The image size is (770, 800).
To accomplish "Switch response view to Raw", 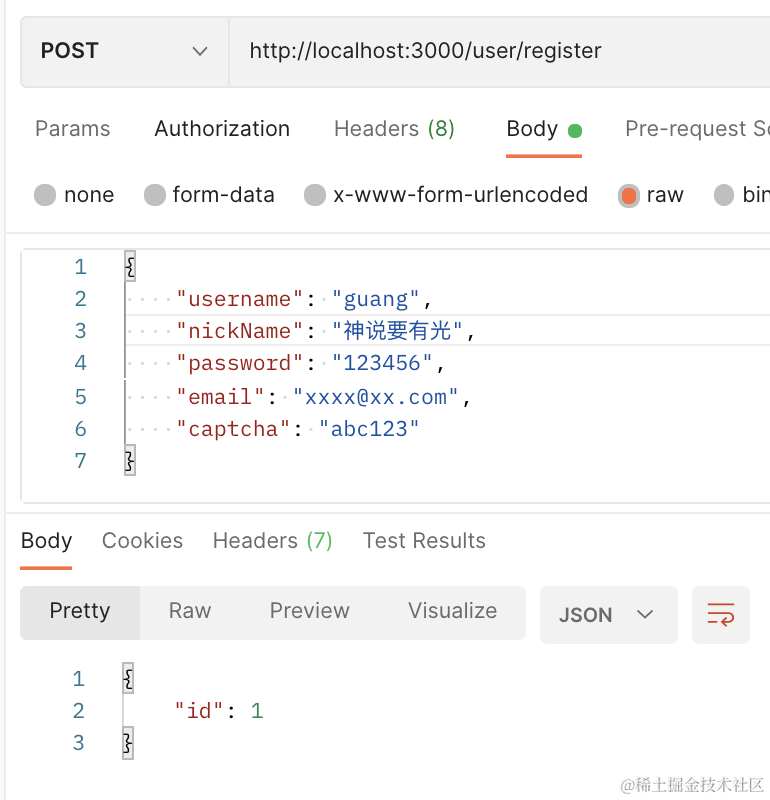I will pyautogui.click(x=190, y=611).
